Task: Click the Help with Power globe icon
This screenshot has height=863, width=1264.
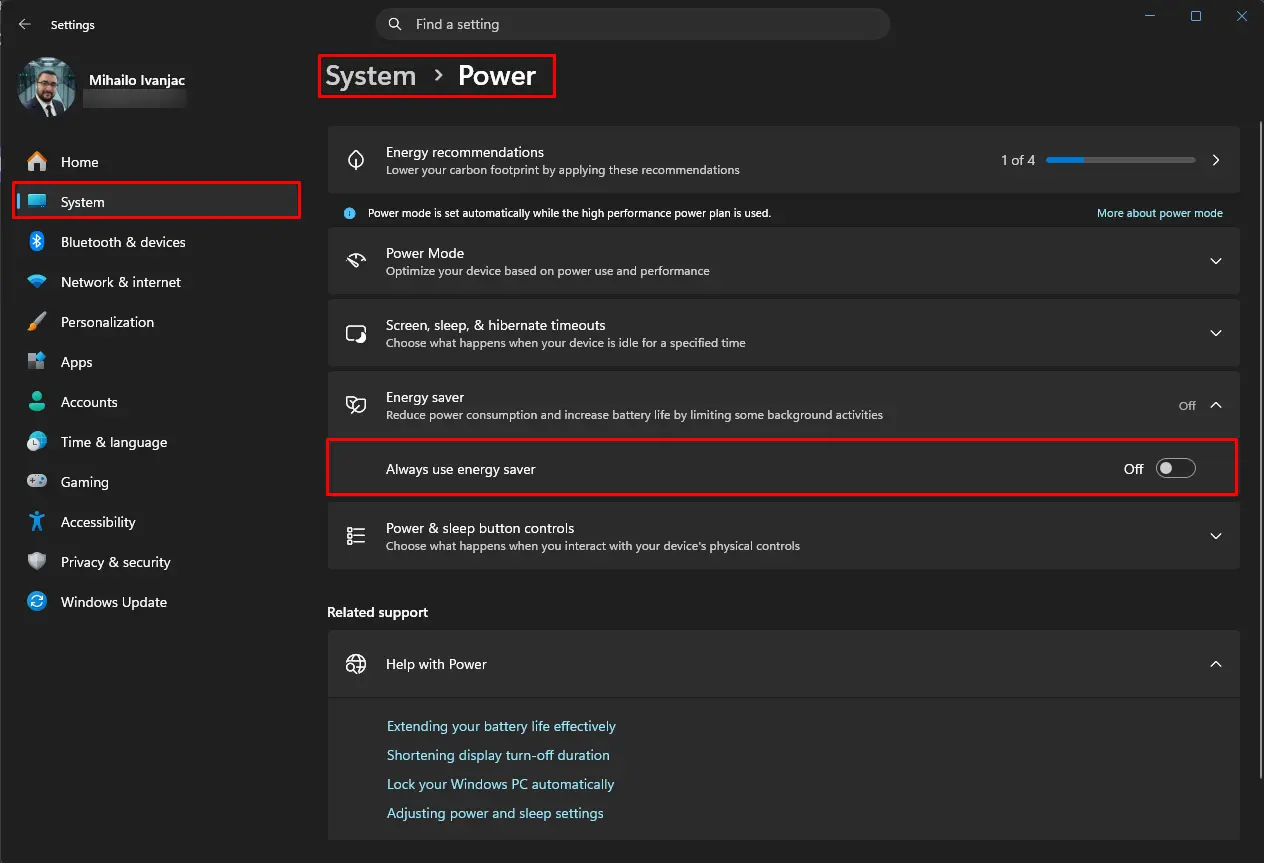Action: tap(356, 664)
